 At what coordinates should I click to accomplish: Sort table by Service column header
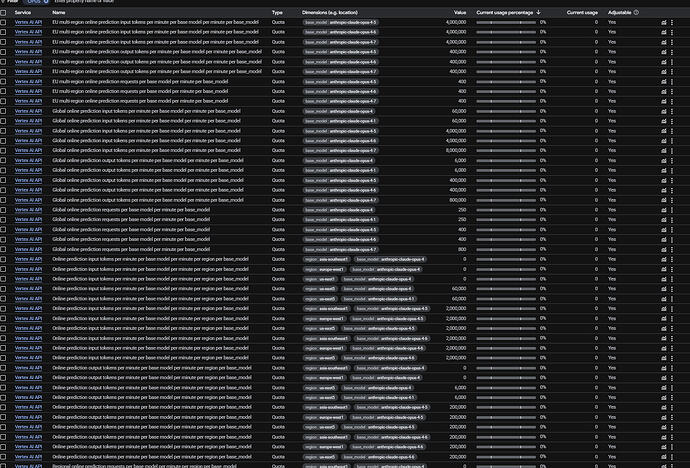[x=22, y=12]
